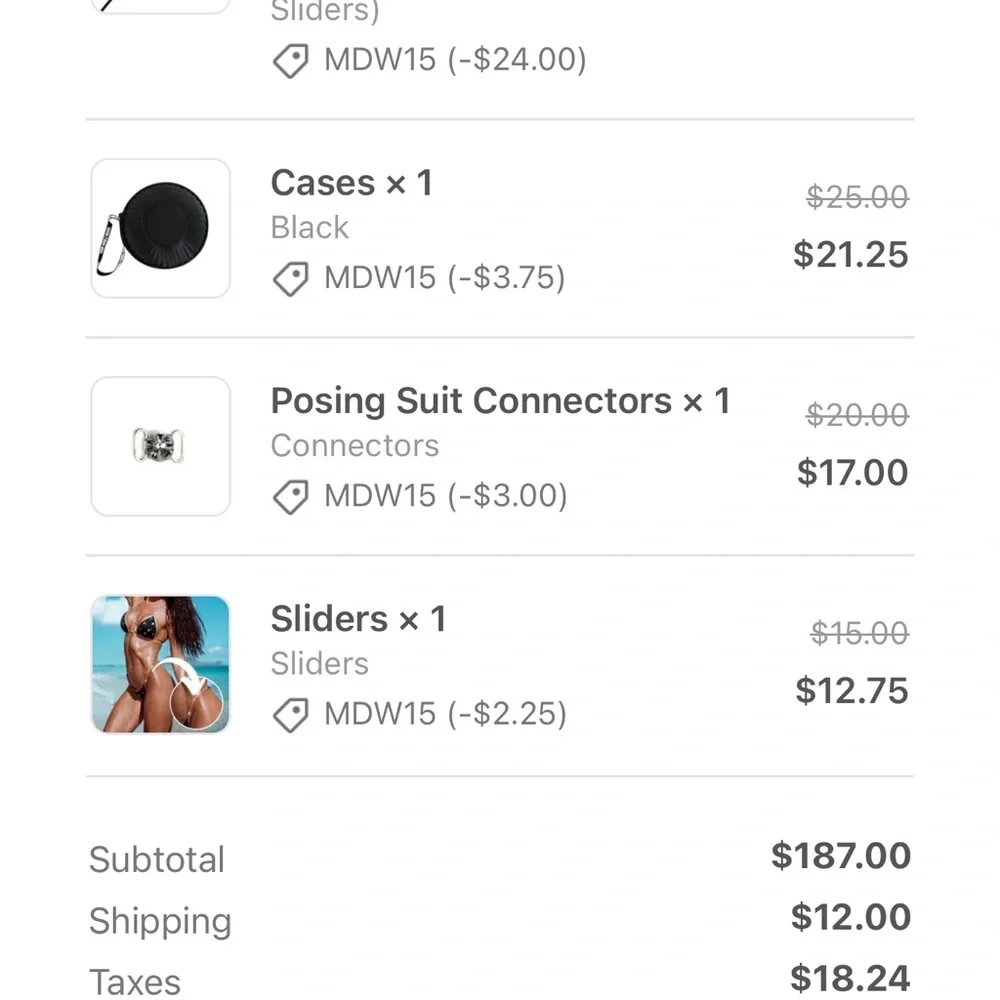Click the MDW15 (-$3.75) discount code text
1000x1000 pixels.
444,278
